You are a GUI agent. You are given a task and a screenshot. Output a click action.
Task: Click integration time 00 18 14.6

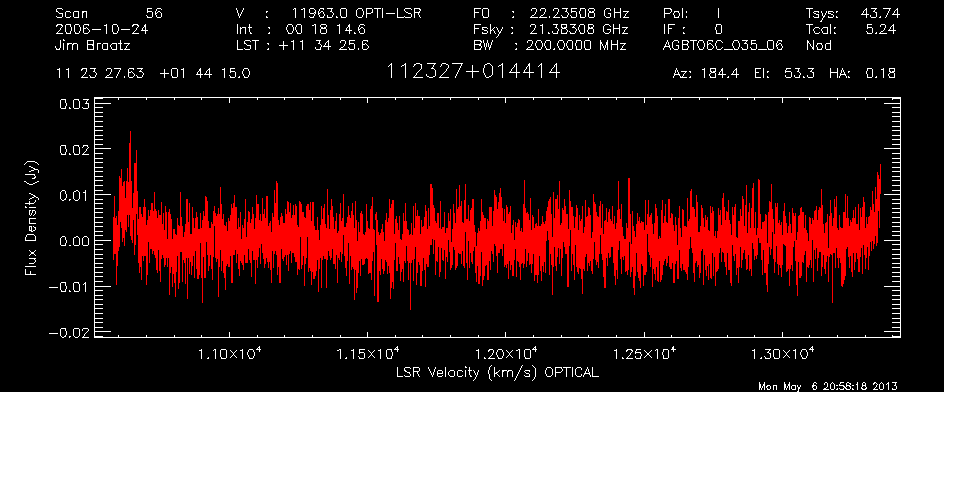tap(326, 29)
